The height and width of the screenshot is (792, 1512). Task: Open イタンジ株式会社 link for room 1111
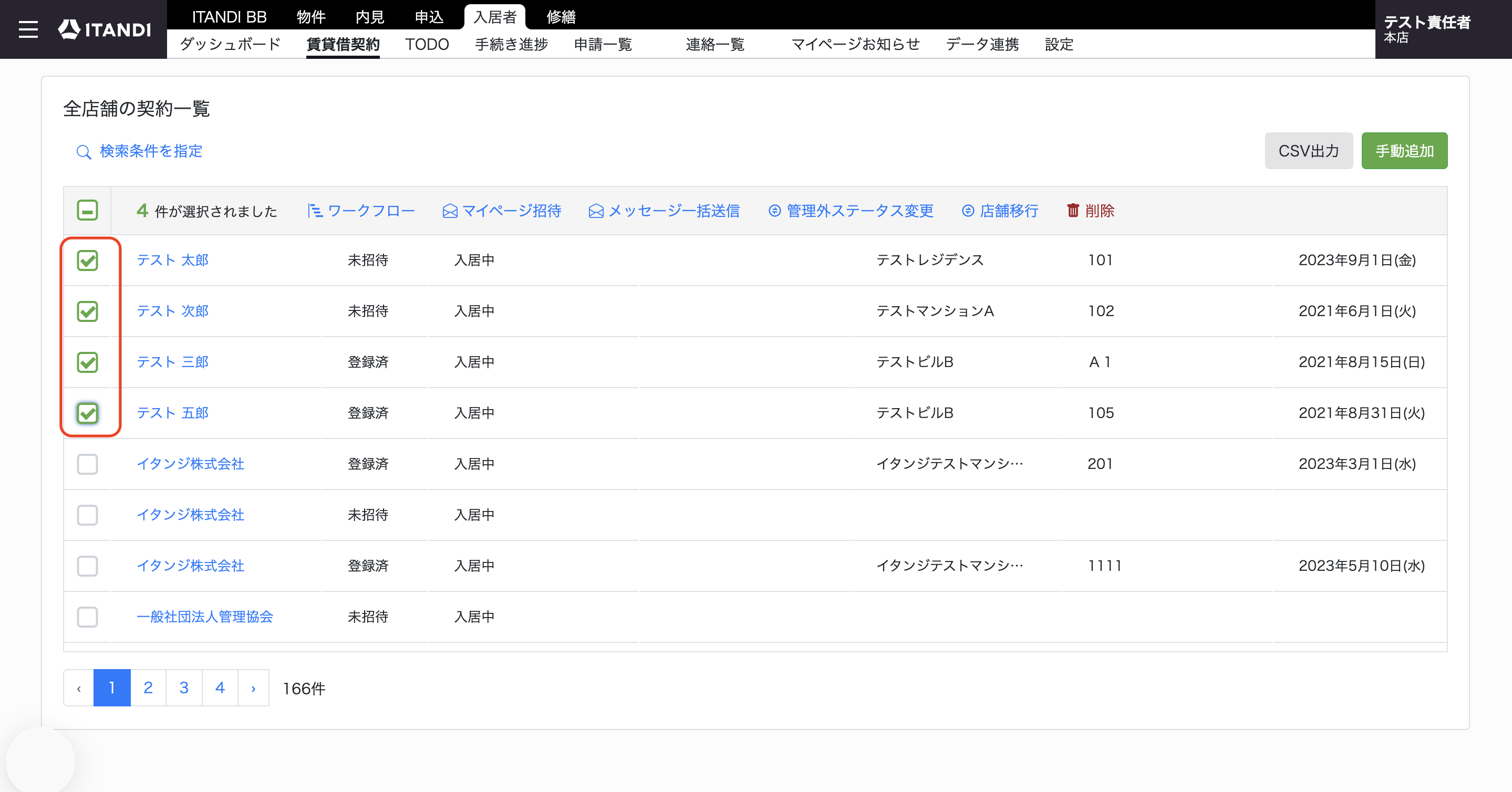190,566
